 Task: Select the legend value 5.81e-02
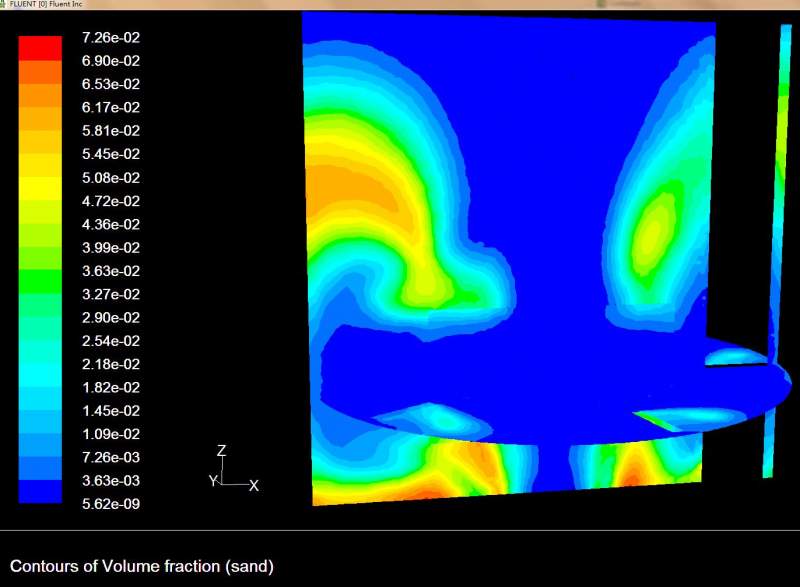pyautogui.click(x=111, y=131)
